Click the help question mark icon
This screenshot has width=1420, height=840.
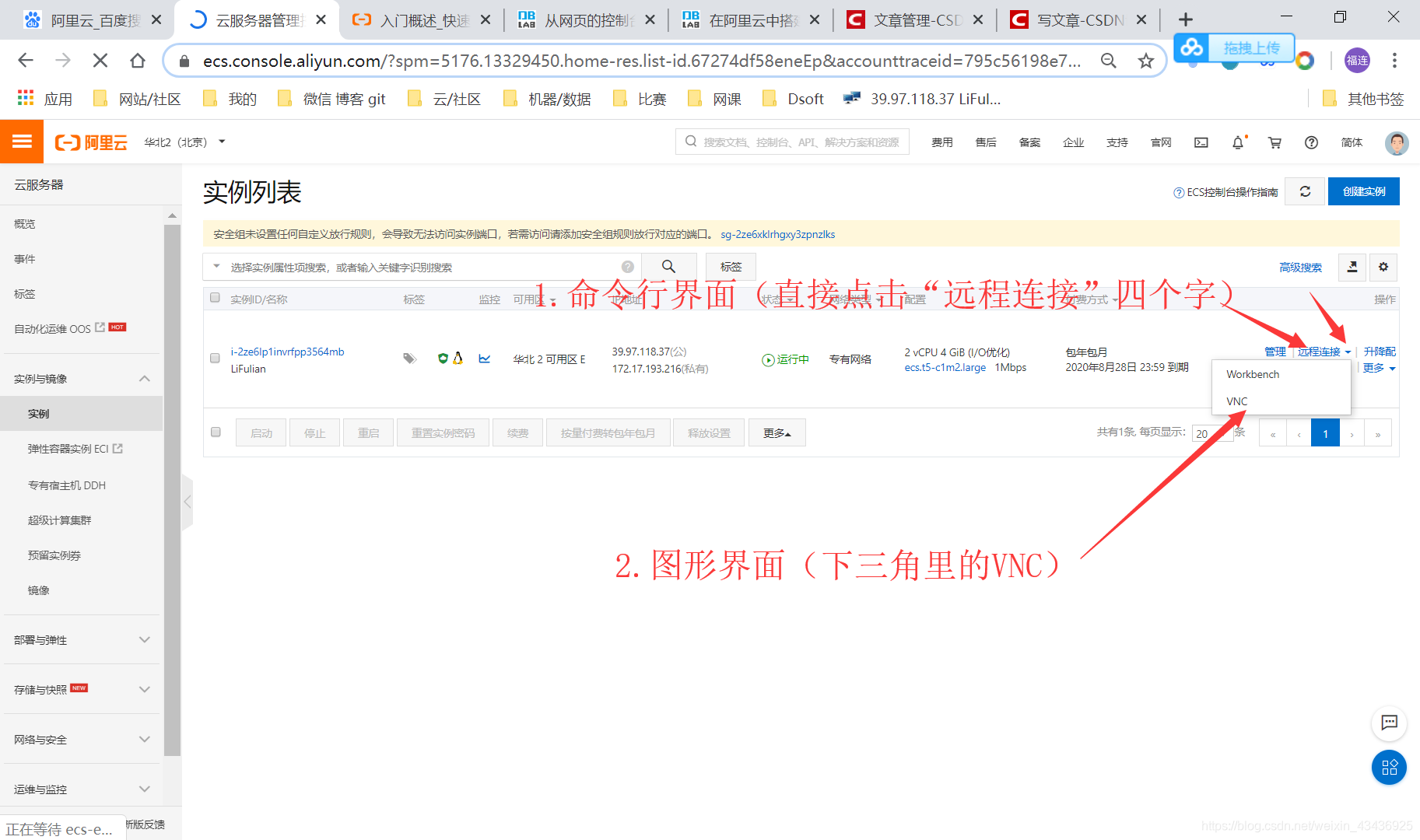(x=1311, y=142)
